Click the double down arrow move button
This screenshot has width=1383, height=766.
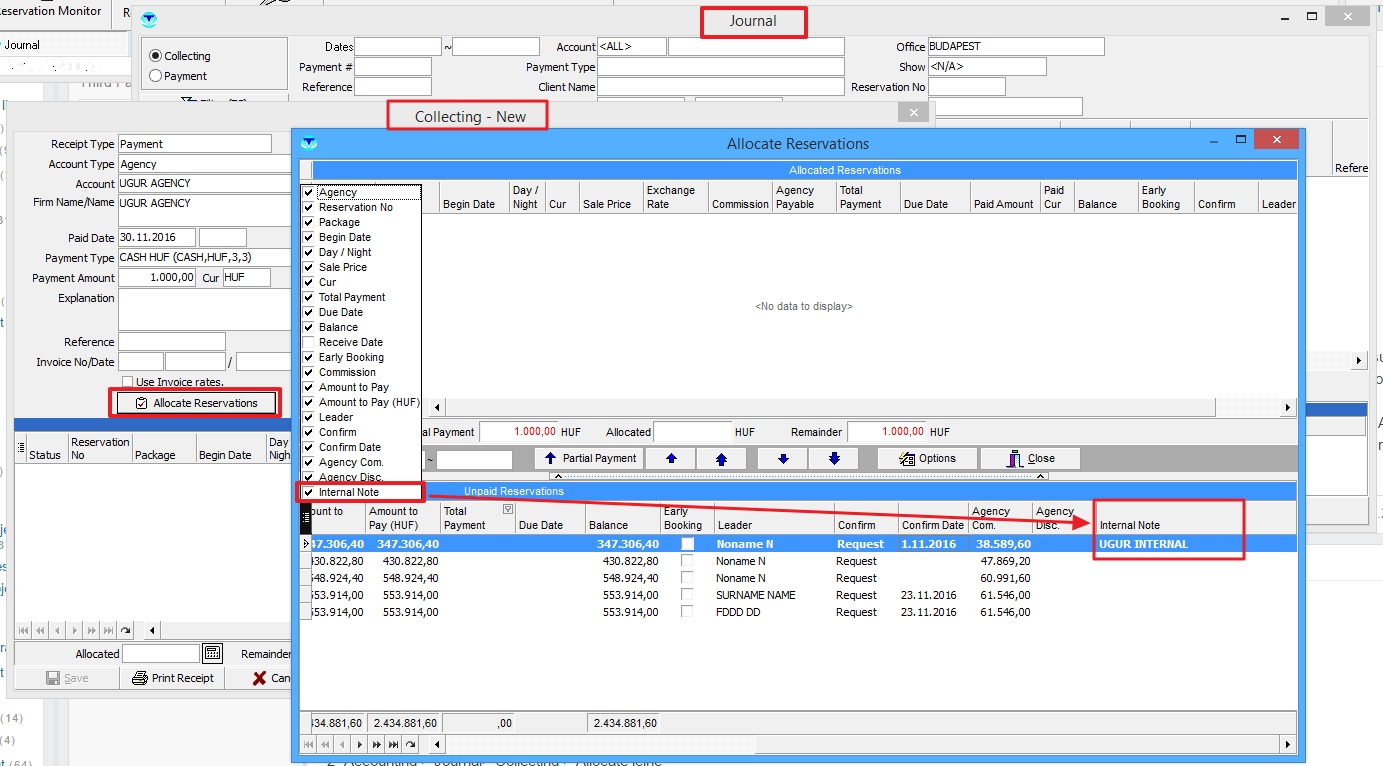coord(834,459)
